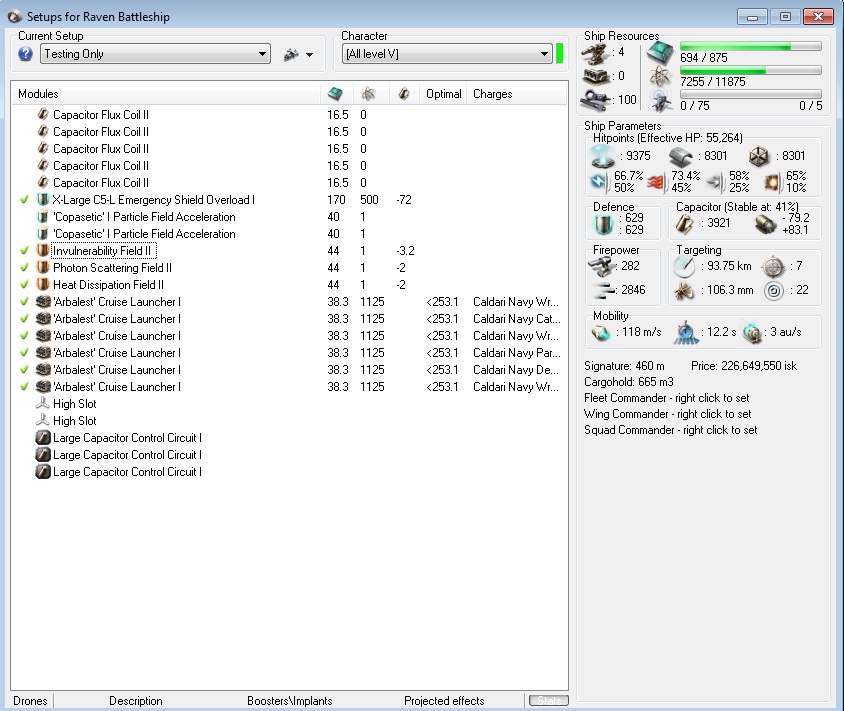844x711 pixels.
Task: Toggle Invulnerability Field II active checkmark
Action: tap(24, 251)
